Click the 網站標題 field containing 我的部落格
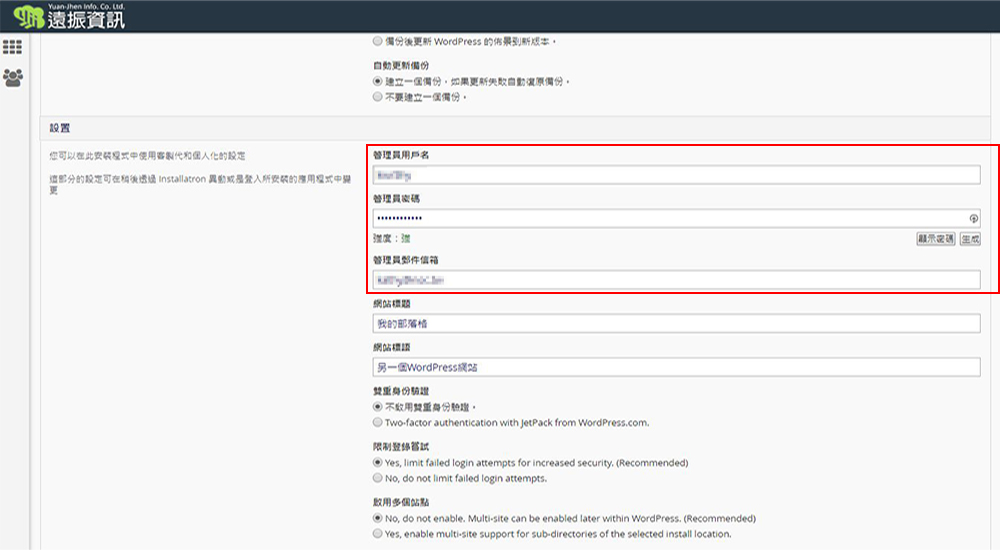The image size is (1000, 550). [675, 323]
